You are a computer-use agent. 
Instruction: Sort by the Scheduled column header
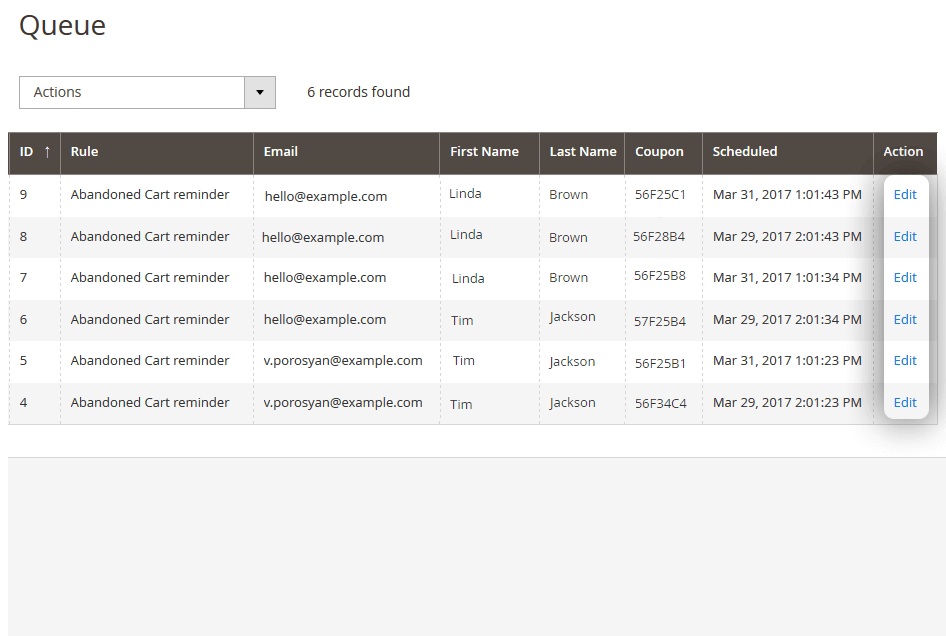744,151
